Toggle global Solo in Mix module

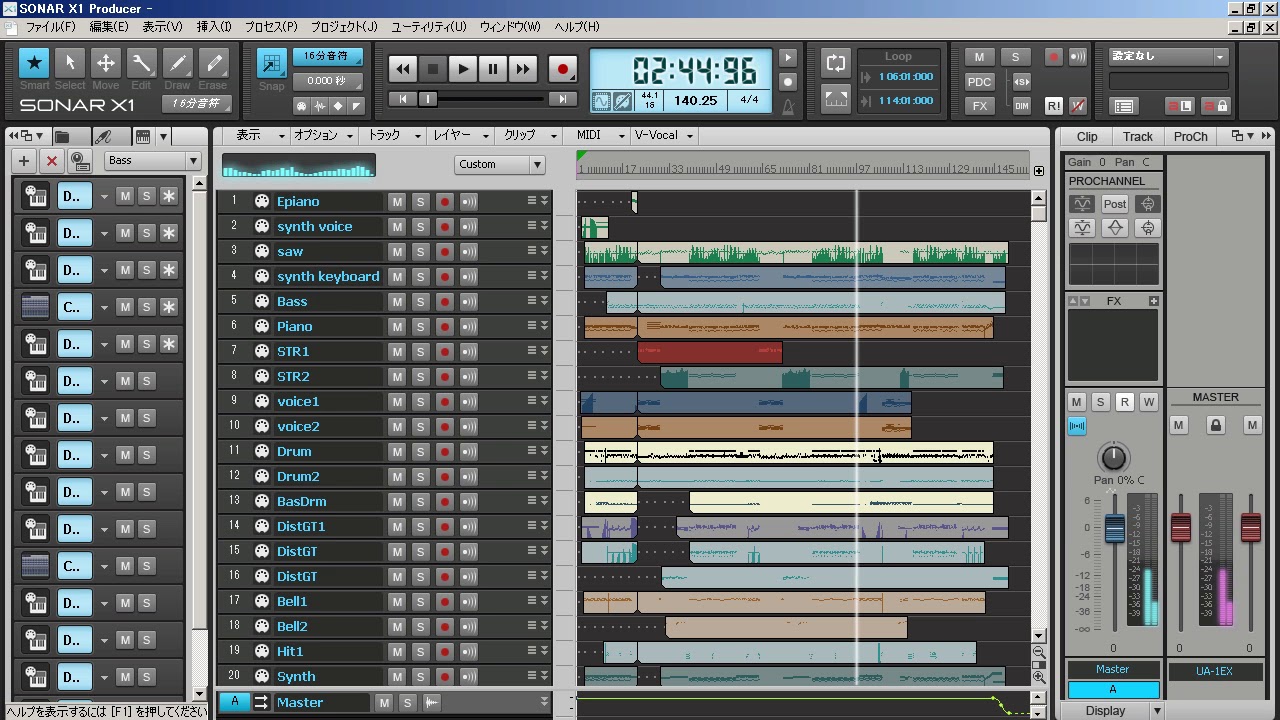click(1015, 57)
